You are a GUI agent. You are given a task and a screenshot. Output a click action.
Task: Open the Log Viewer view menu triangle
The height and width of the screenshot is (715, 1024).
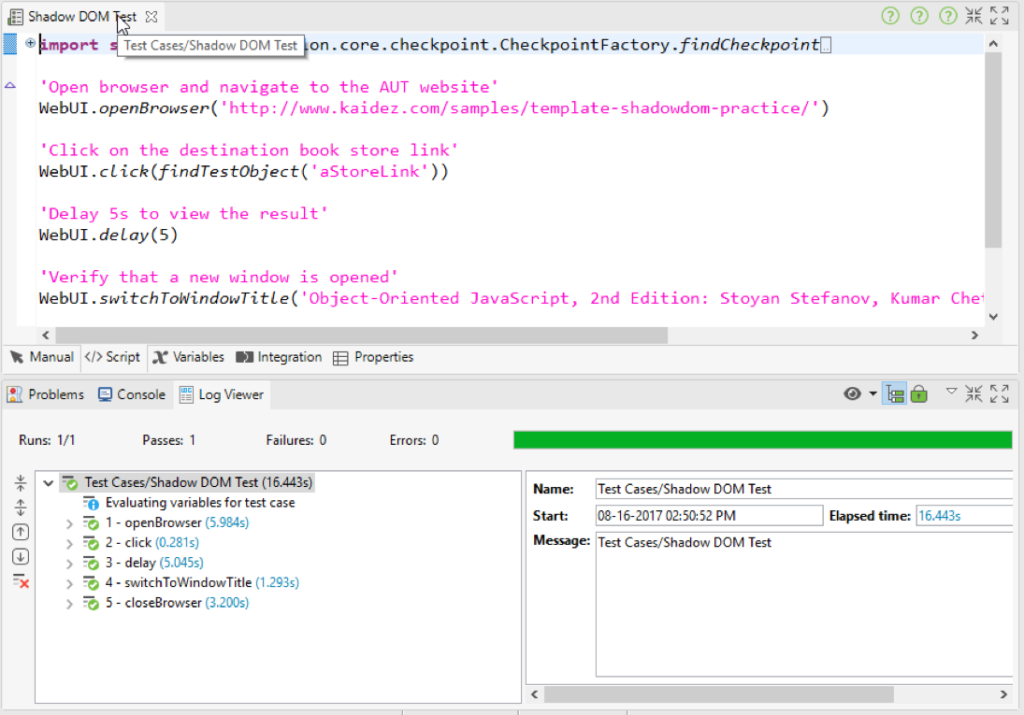(952, 391)
